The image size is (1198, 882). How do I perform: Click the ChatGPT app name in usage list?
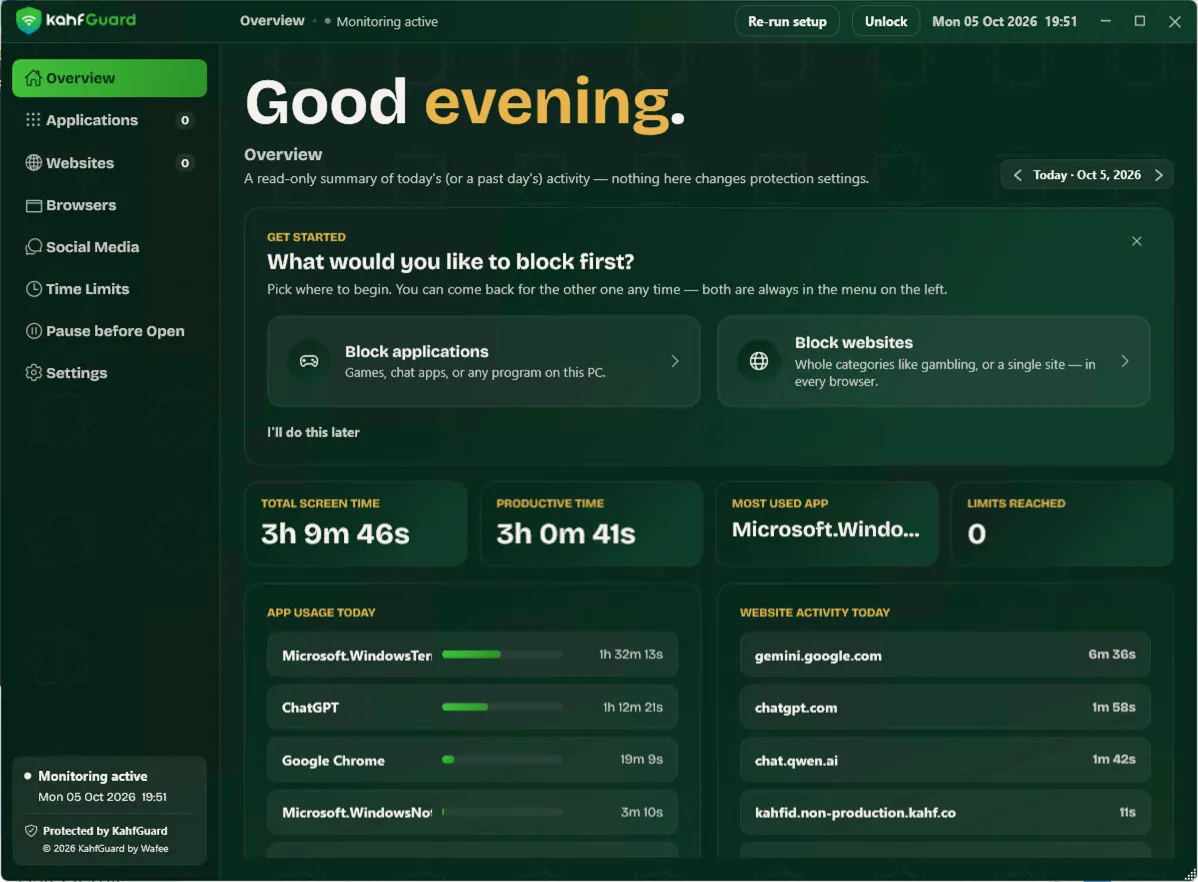tap(310, 708)
